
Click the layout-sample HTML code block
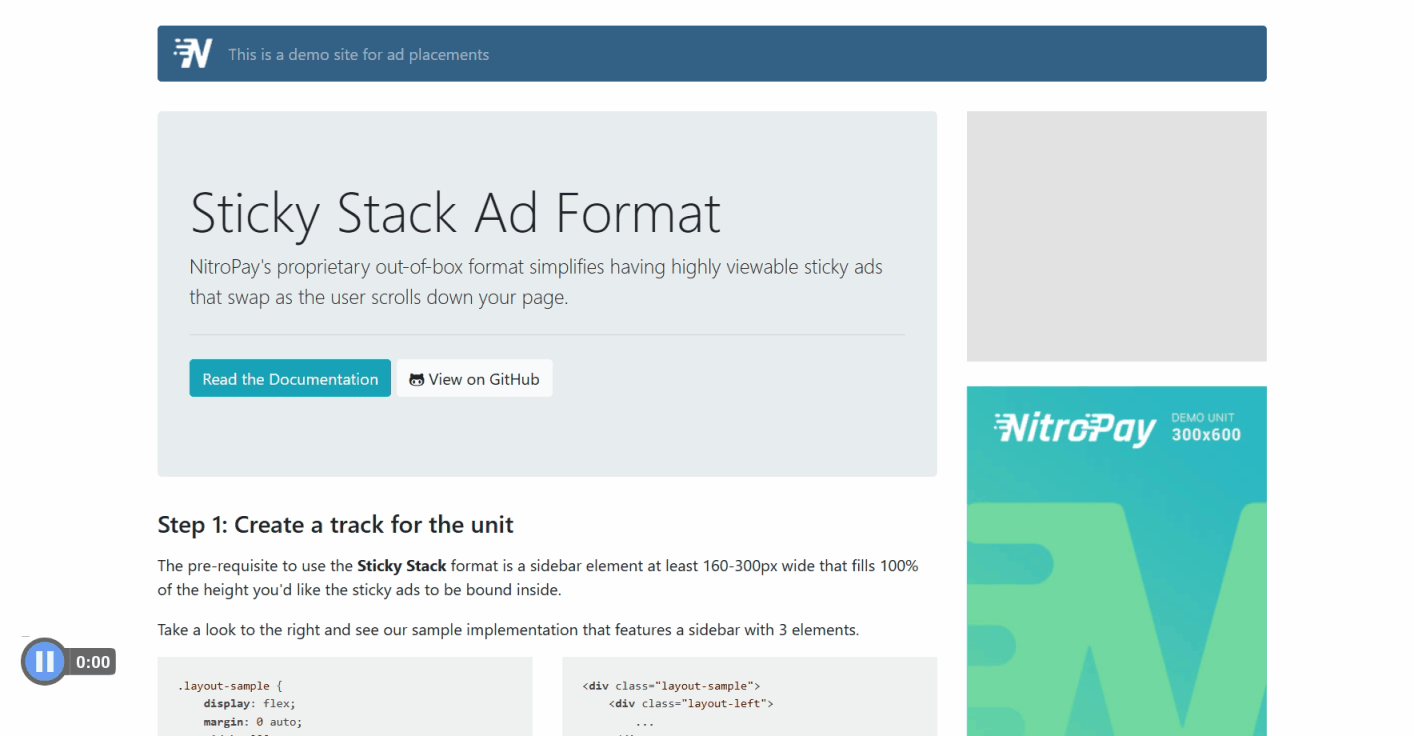point(749,697)
